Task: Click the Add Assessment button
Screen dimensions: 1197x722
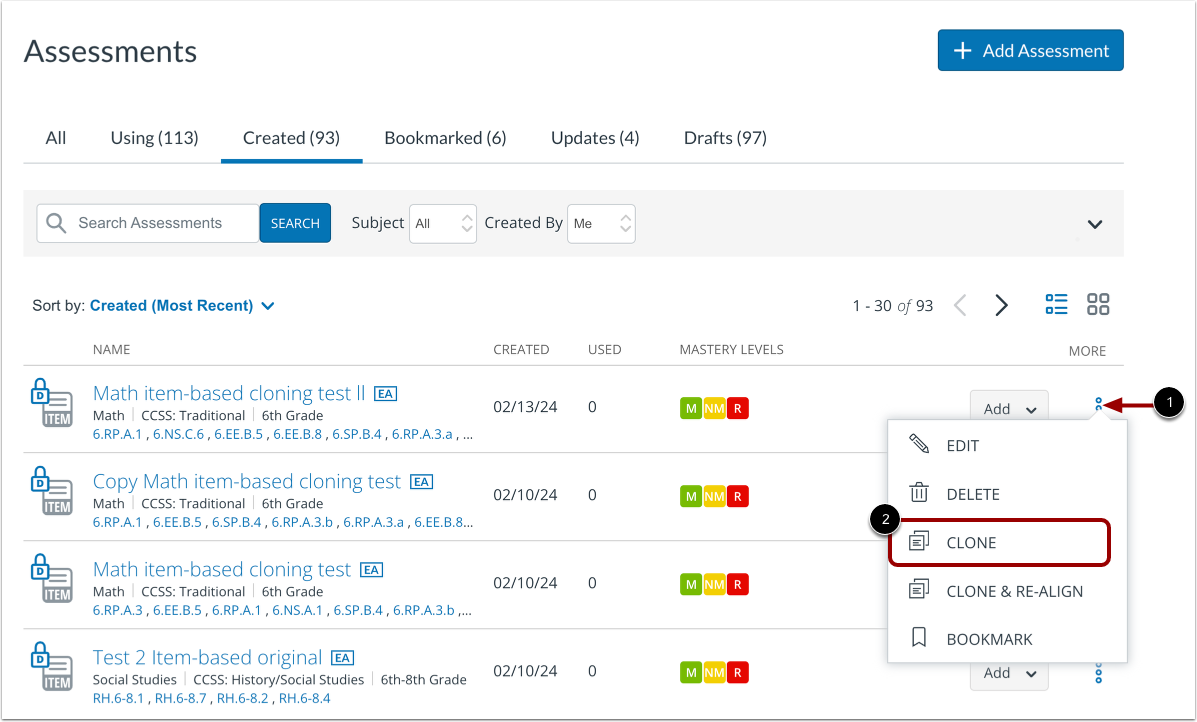Action: tap(1030, 50)
